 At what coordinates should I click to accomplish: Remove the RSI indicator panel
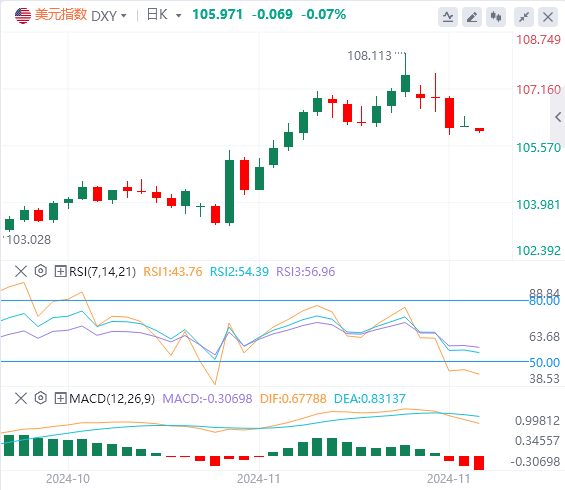21,271
